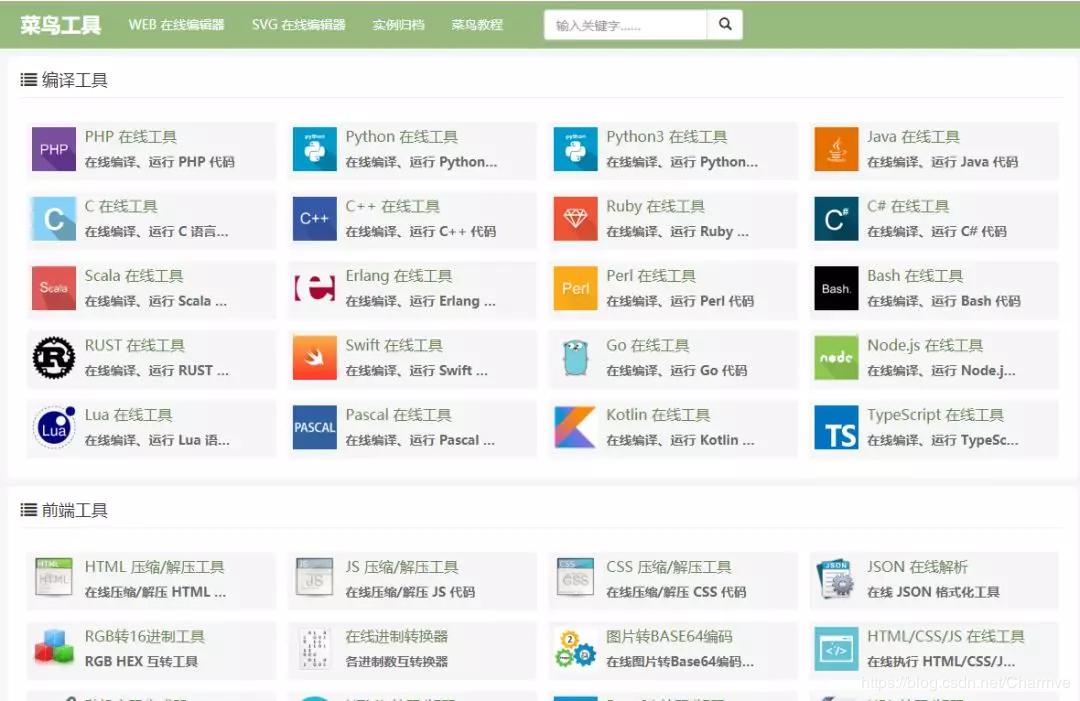
Task: Select the orange Java icon
Action: [836, 149]
